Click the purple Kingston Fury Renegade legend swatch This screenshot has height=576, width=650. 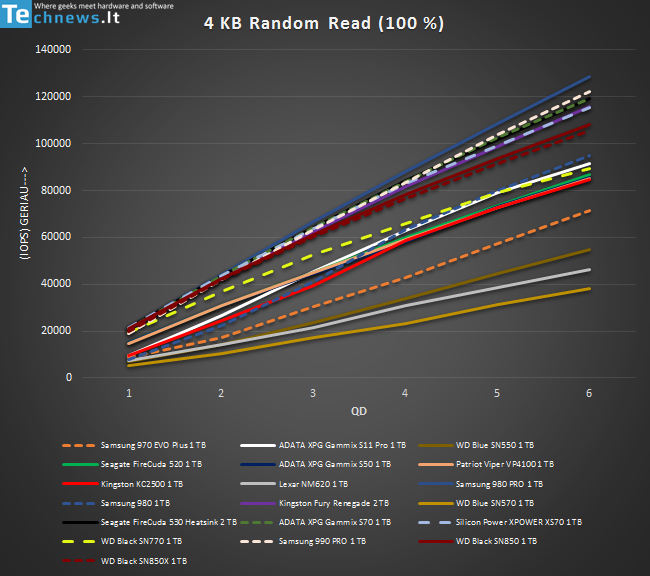(x=257, y=503)
